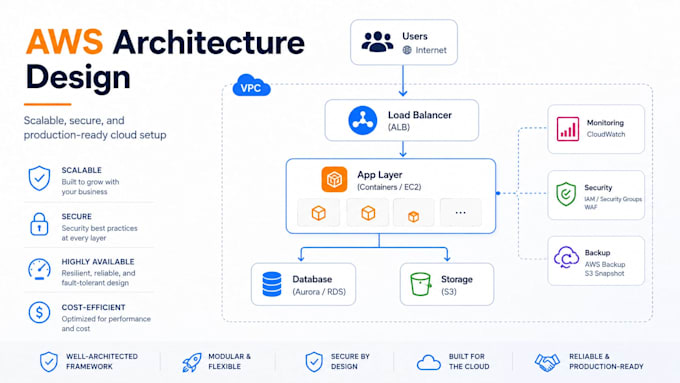Click the Reliable & Production-Ready handshake icon

(x=547, y=362)
